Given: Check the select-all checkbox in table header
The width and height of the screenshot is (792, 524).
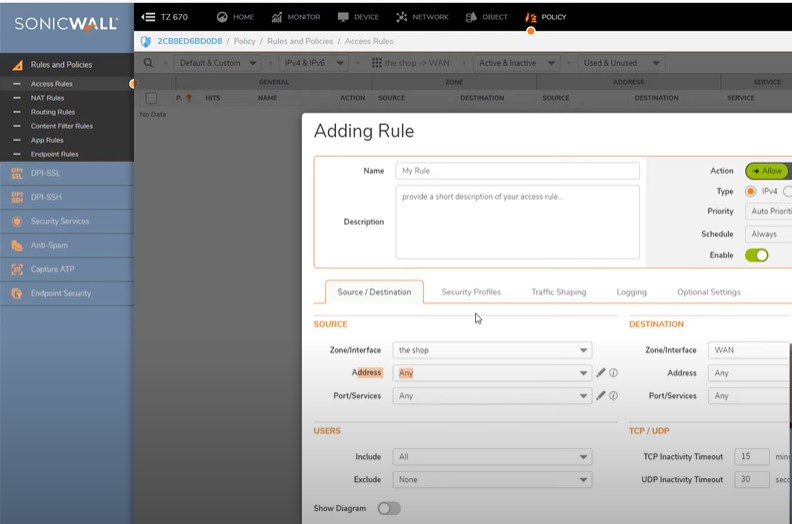Looking at the screenshot, I should click(x=151, y=98).
